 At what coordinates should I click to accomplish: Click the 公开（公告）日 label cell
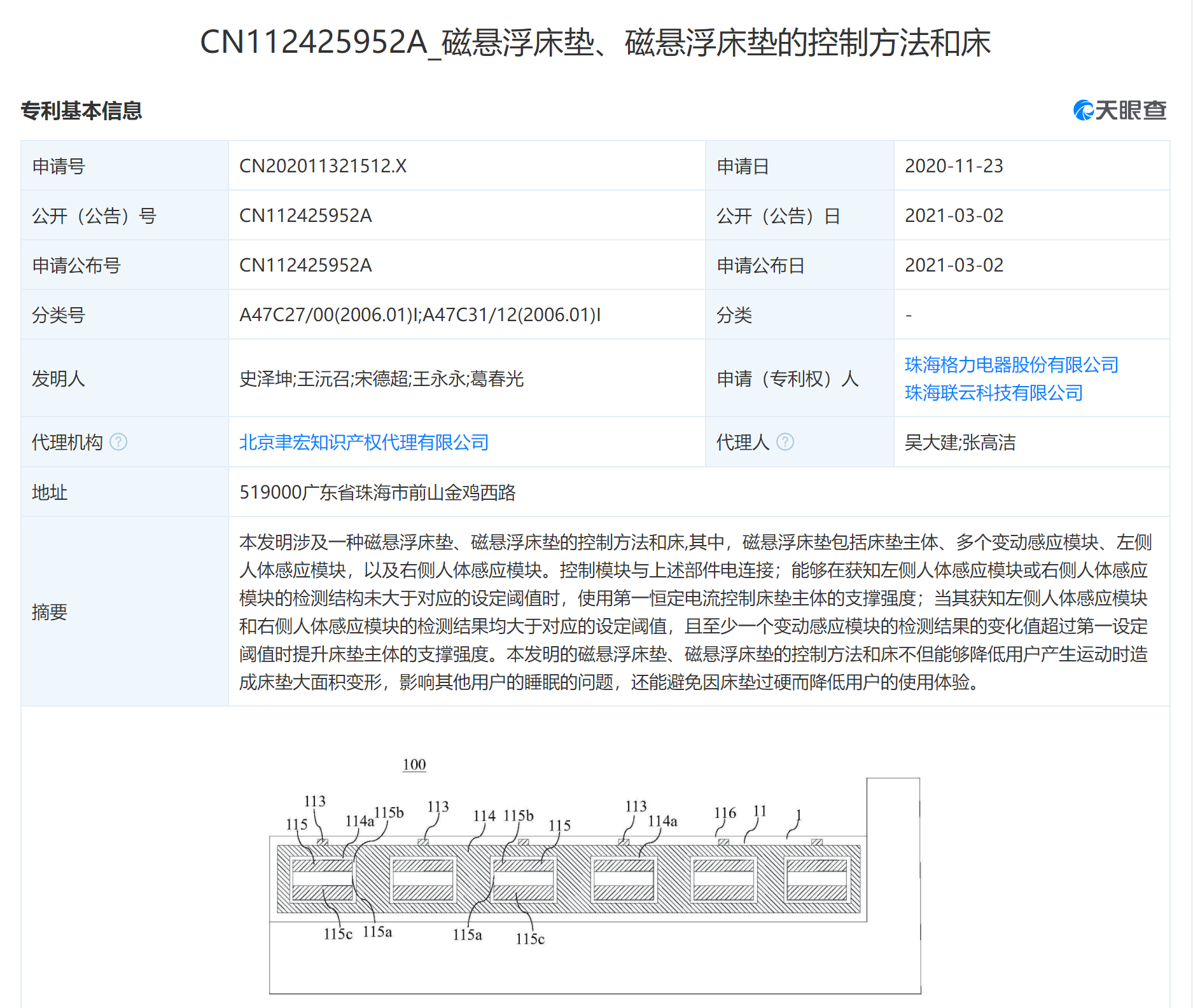coord(800,216)
